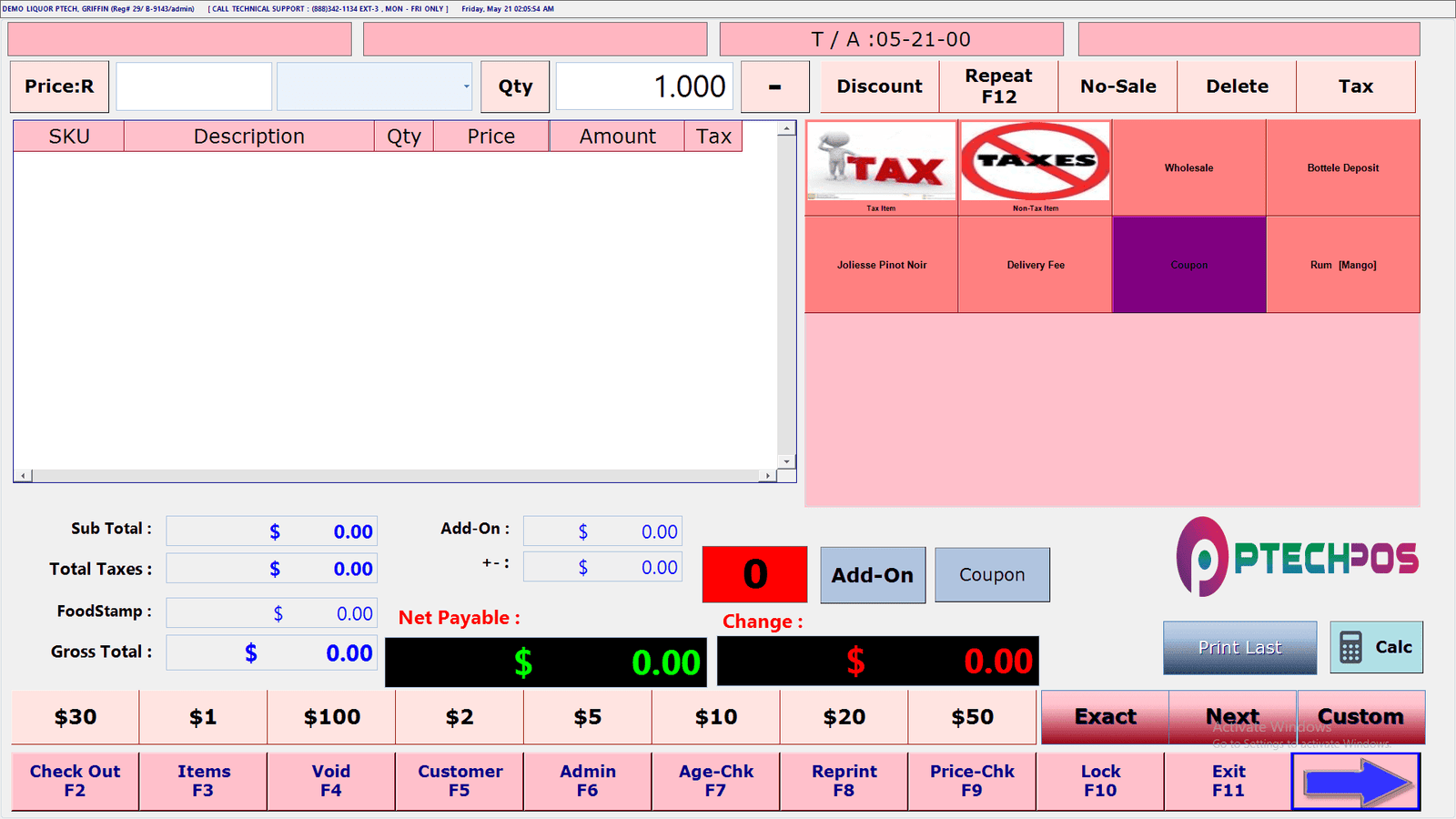
Task: Click the quantity field showing 1.000
Action: click(x=644, y=86)
